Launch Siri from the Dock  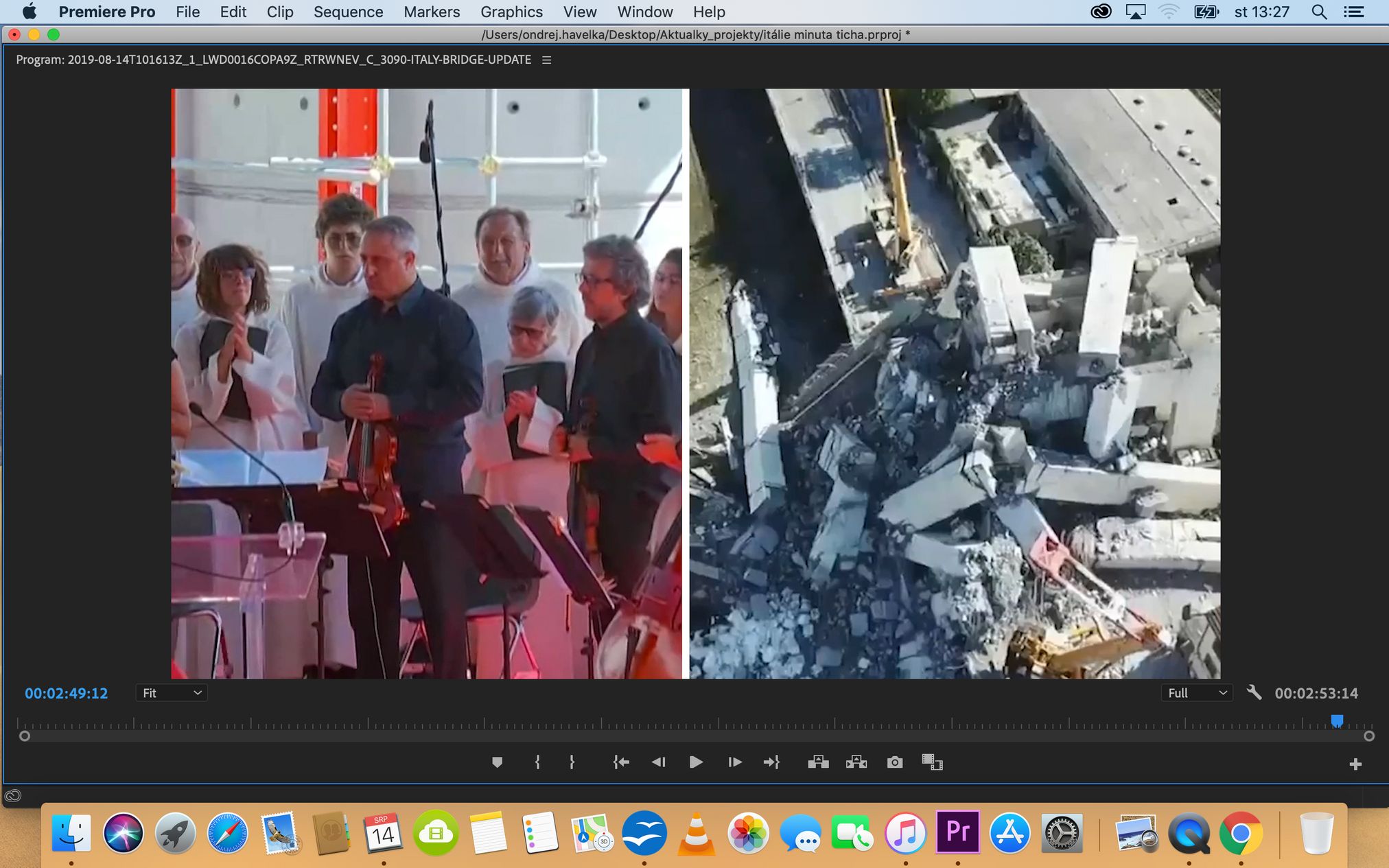coord(124,833)
